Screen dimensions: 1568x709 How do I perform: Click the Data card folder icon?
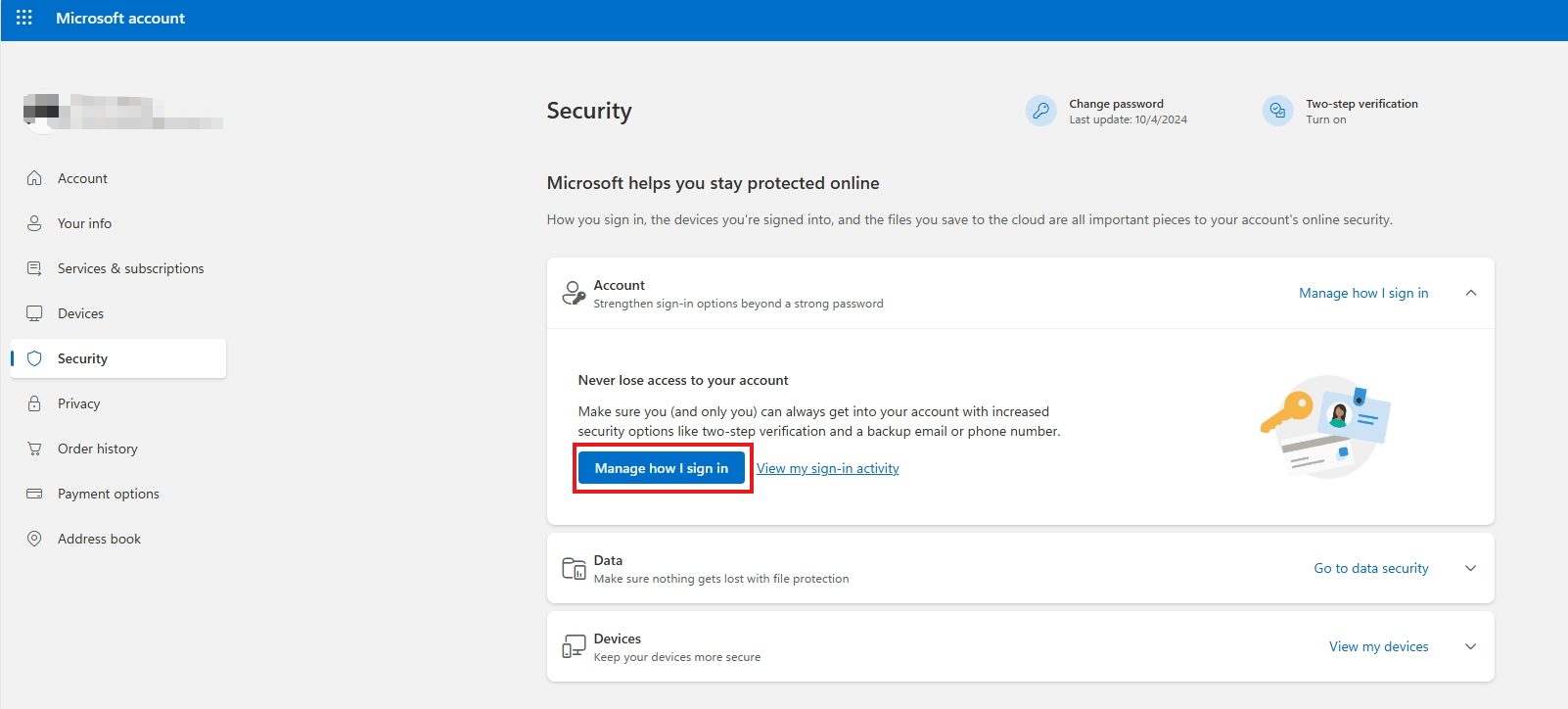(574, 568)
